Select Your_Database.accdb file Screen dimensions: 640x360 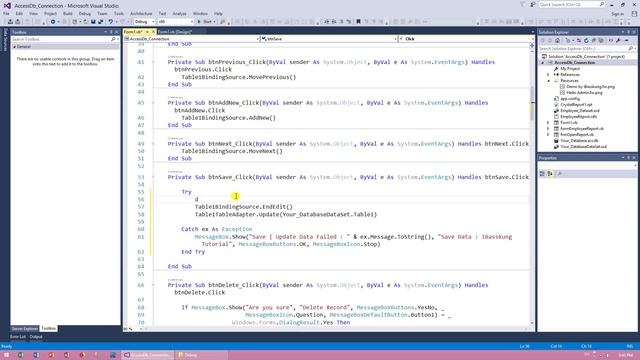click(x=579, y=140)
